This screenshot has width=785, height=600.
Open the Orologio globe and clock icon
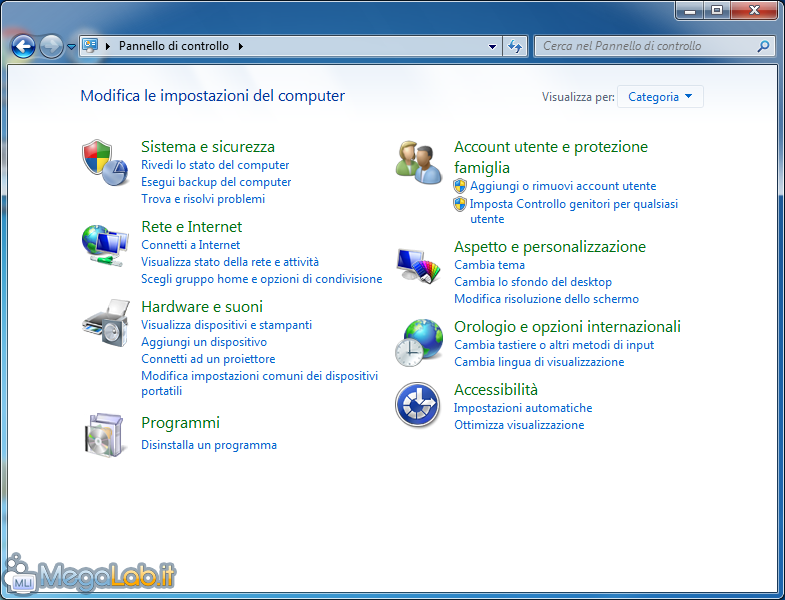click(419, 343)
